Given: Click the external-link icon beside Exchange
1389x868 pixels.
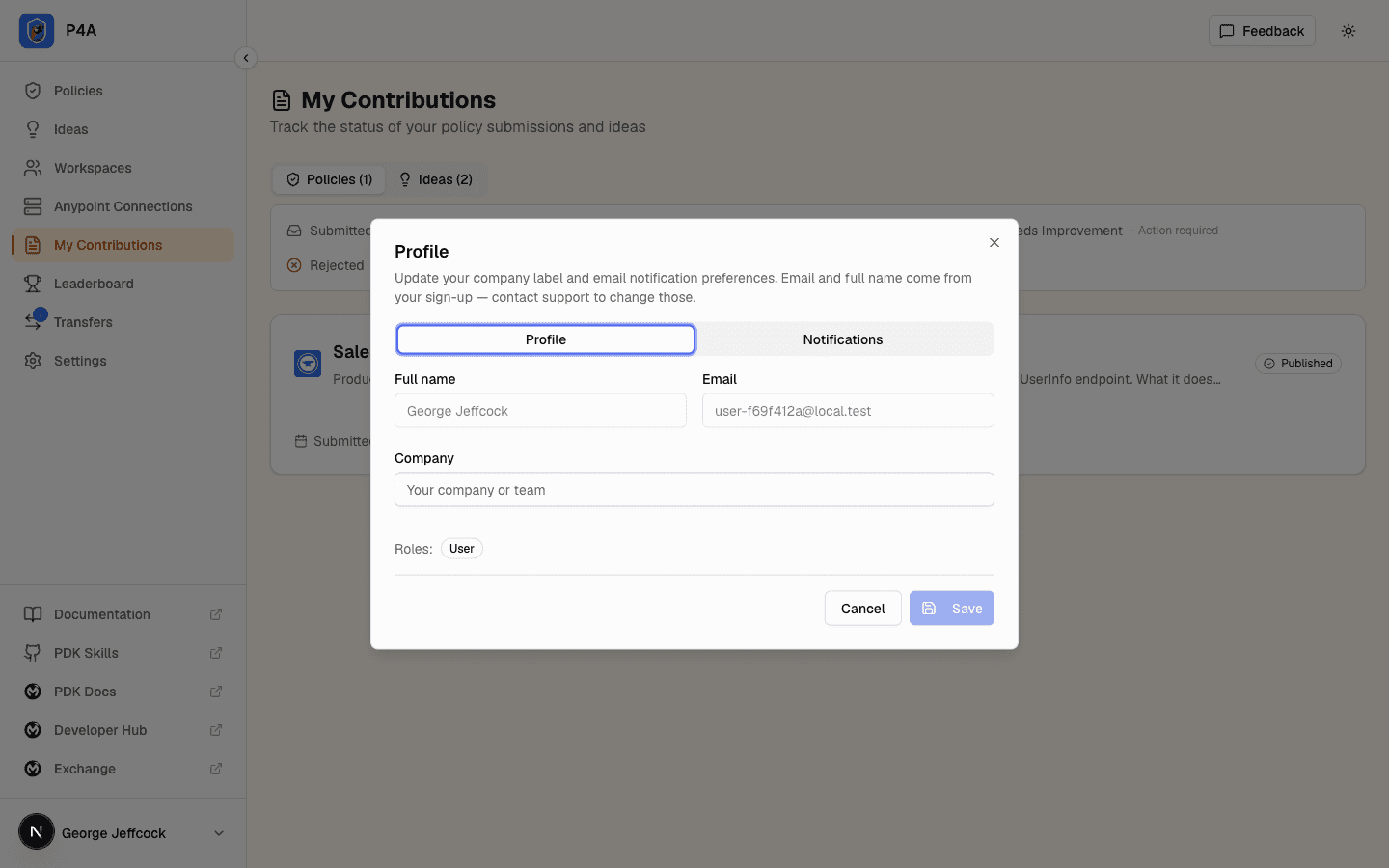Looking at the screenshot, I should point(216,769).
